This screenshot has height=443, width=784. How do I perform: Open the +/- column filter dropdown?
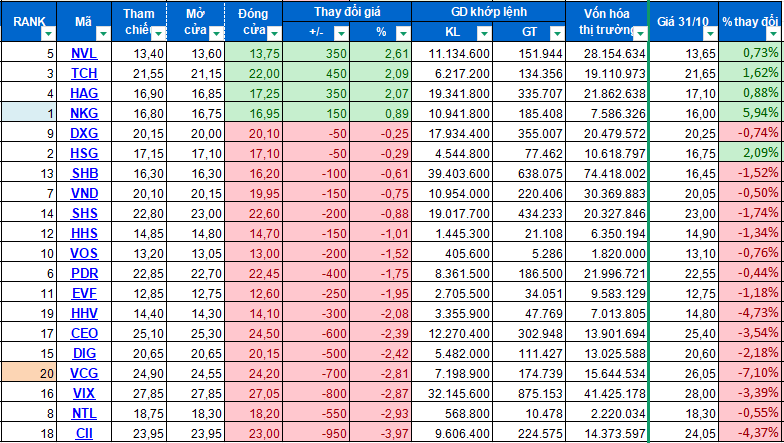tap(341, 34)
